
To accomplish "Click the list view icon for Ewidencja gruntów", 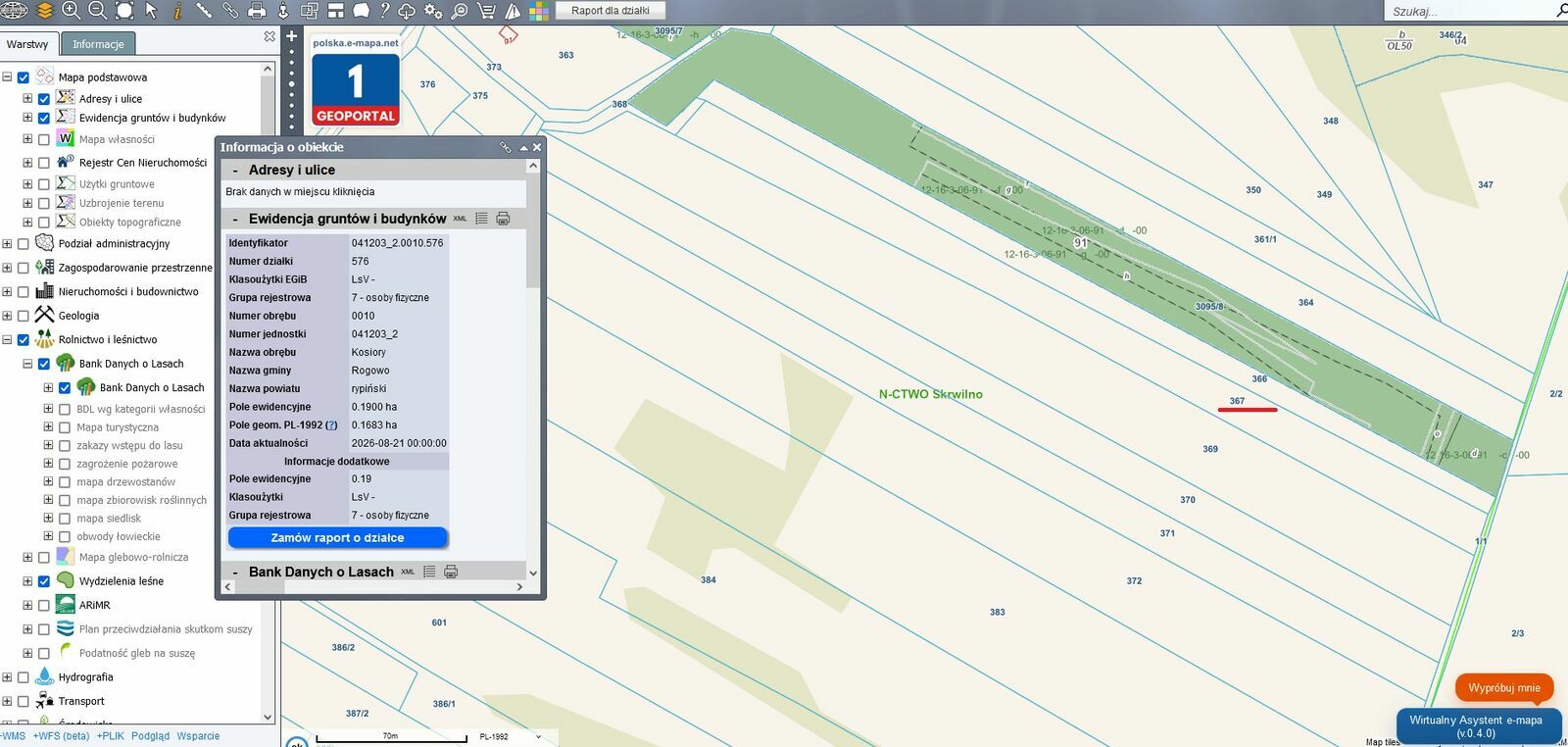I will click(481, 219).
